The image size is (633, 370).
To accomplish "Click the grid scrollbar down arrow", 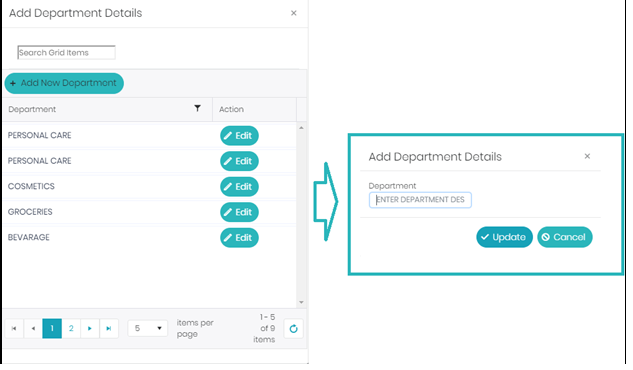I will point(301,302).
